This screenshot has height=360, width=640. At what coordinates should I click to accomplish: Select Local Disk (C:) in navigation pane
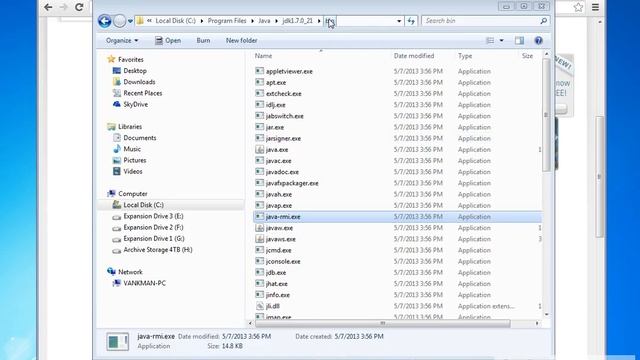click(x=143, y=205)
